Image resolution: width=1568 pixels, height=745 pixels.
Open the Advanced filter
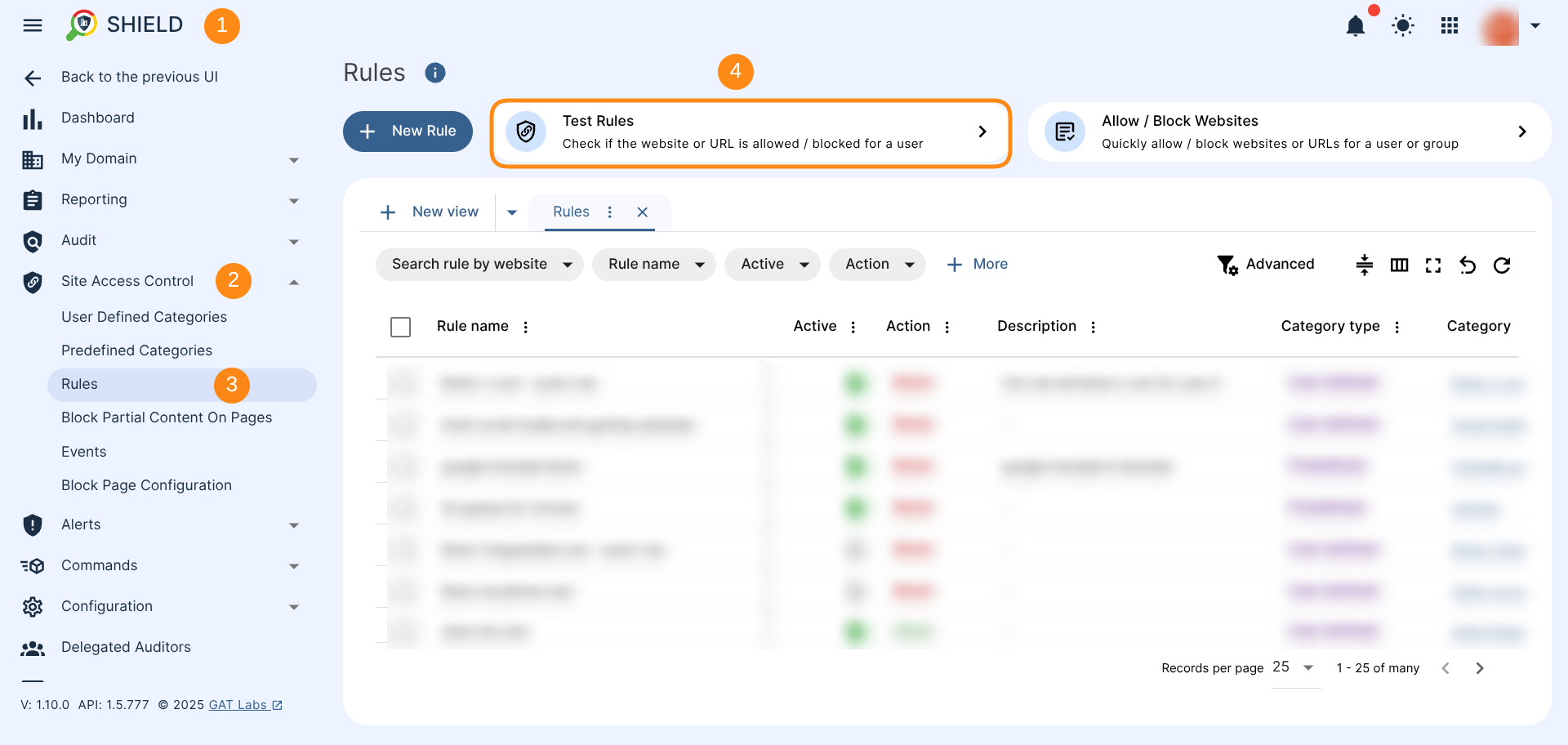[x=1265, y=265]
